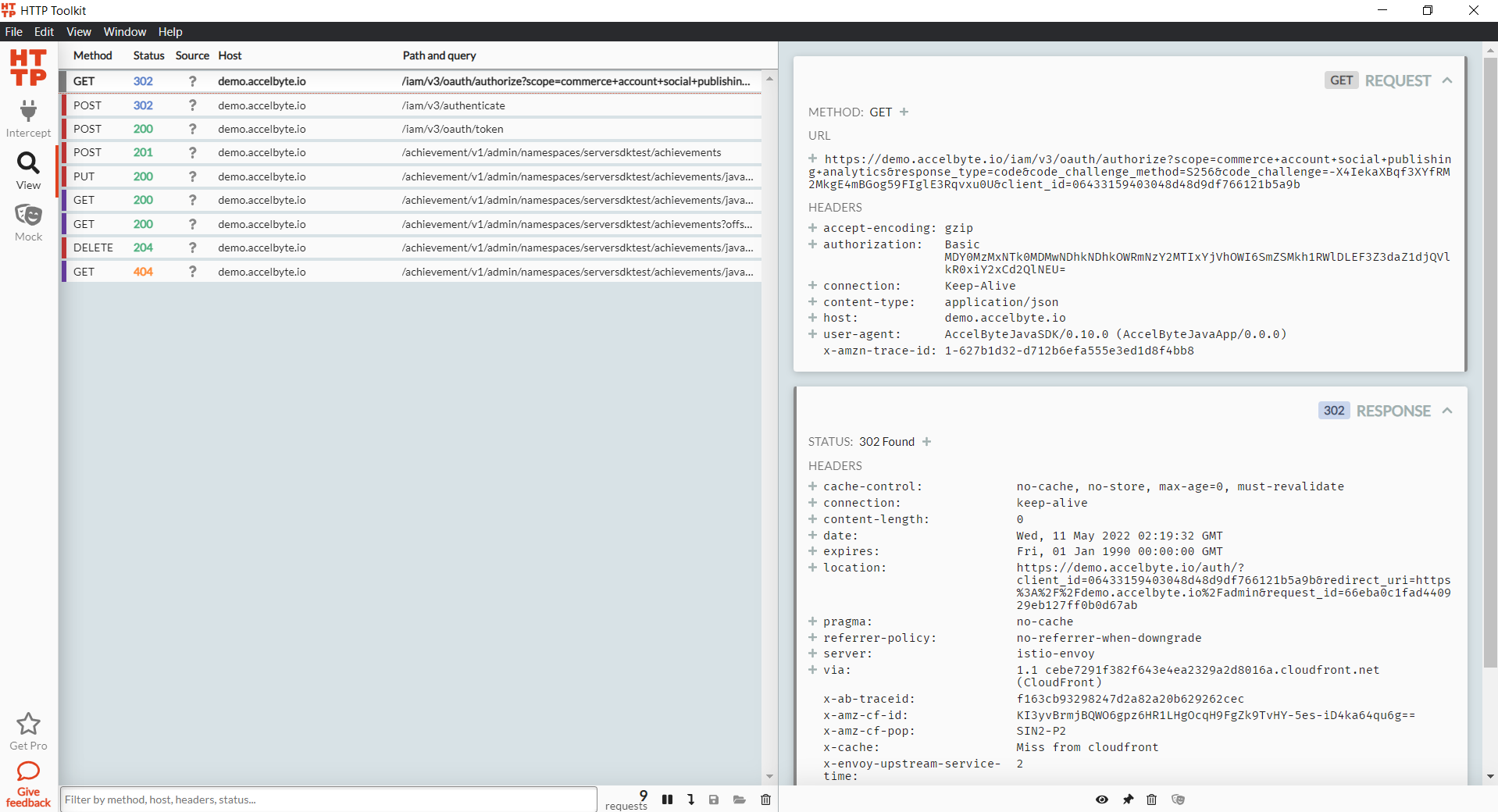Open the View section in the sidebar
The image size is (1498, 812).
click(x=28, y=168)
